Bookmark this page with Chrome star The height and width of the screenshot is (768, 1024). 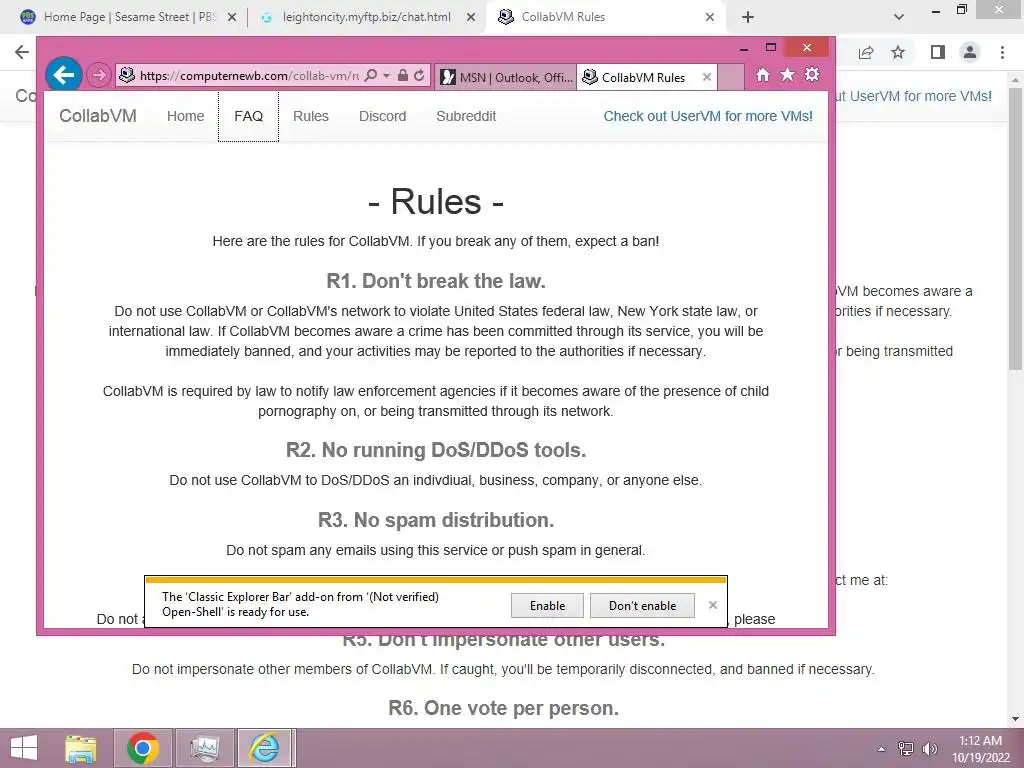(x=899, y=52)
